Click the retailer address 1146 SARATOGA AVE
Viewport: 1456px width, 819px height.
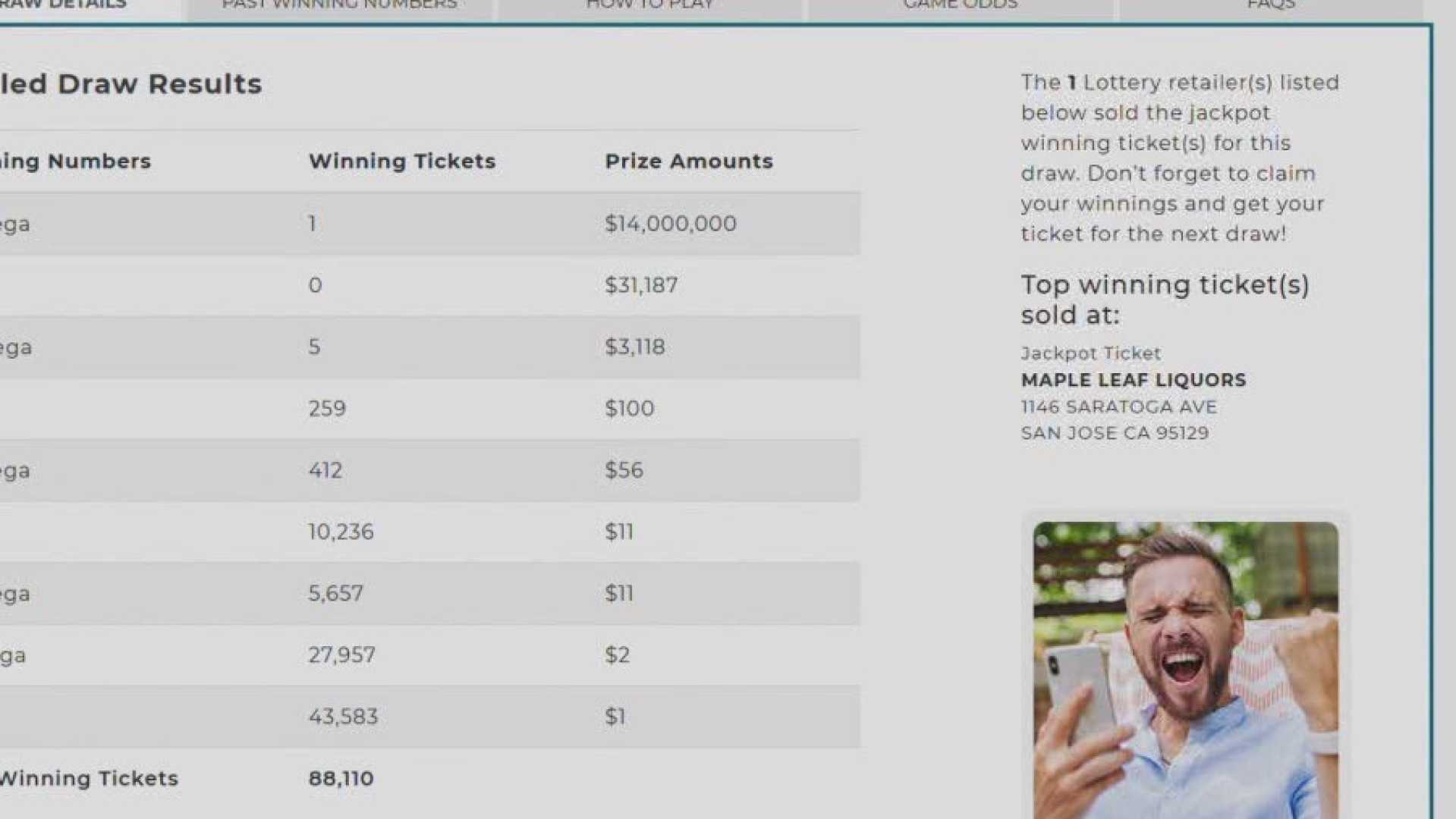1119,406
